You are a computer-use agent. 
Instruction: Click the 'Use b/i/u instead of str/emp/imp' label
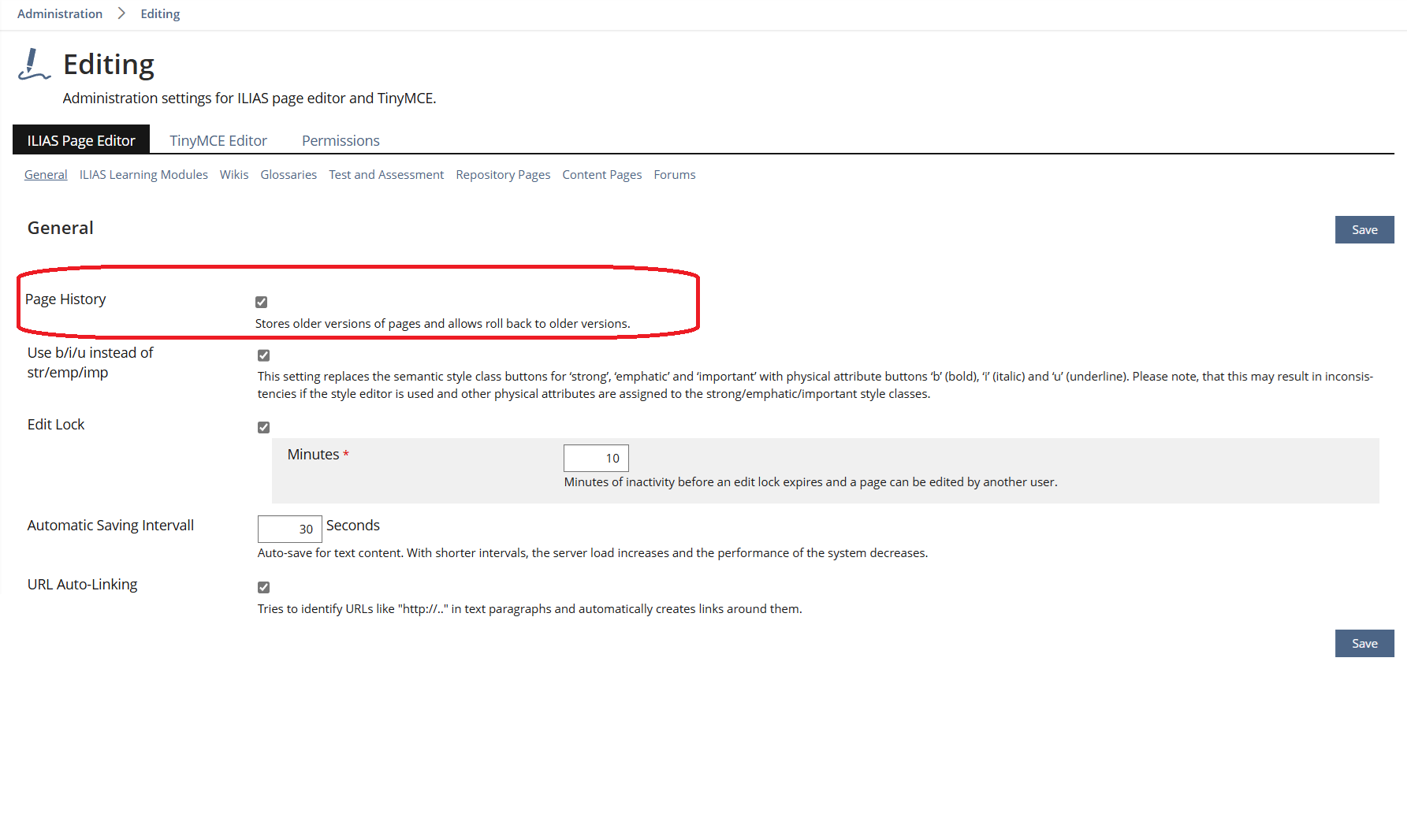91,362
